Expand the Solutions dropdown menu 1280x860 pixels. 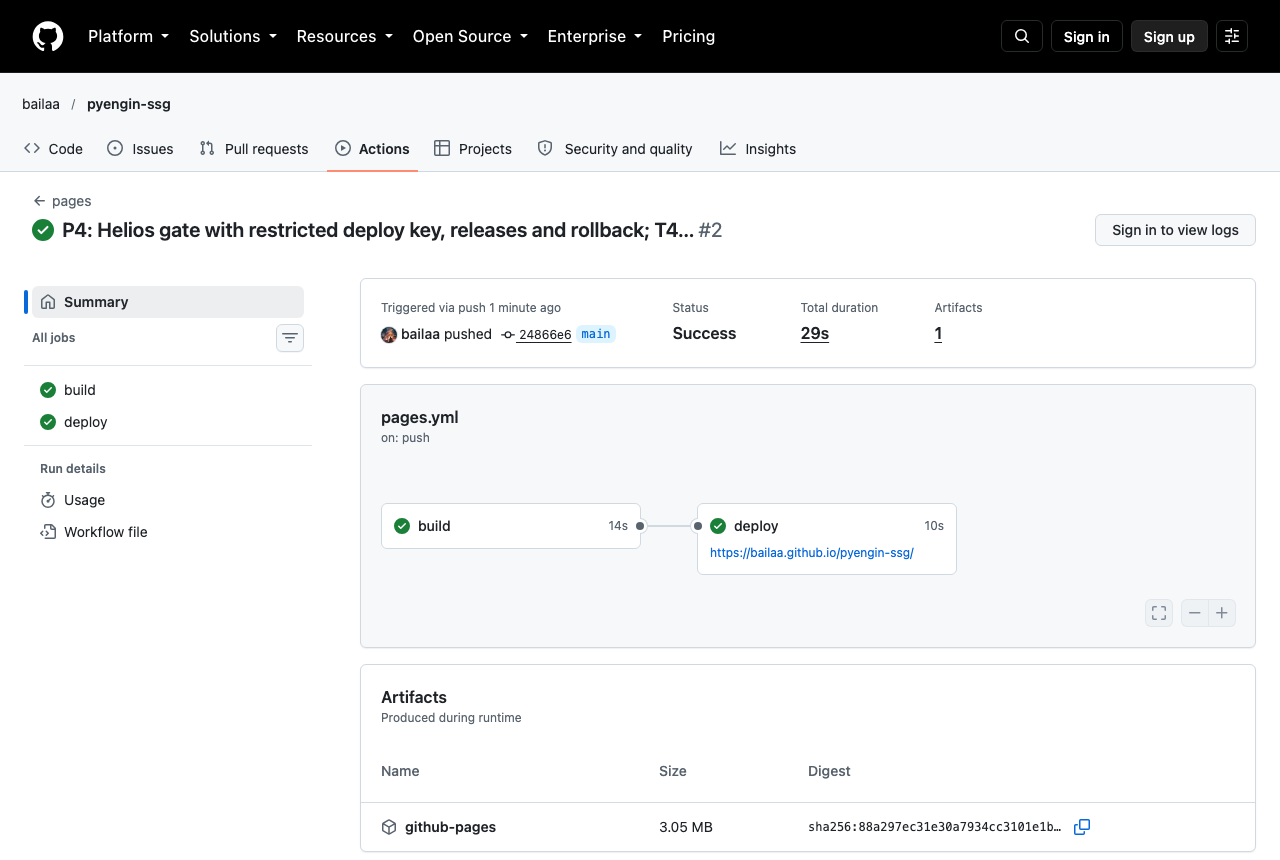click(x=233, y=36)
